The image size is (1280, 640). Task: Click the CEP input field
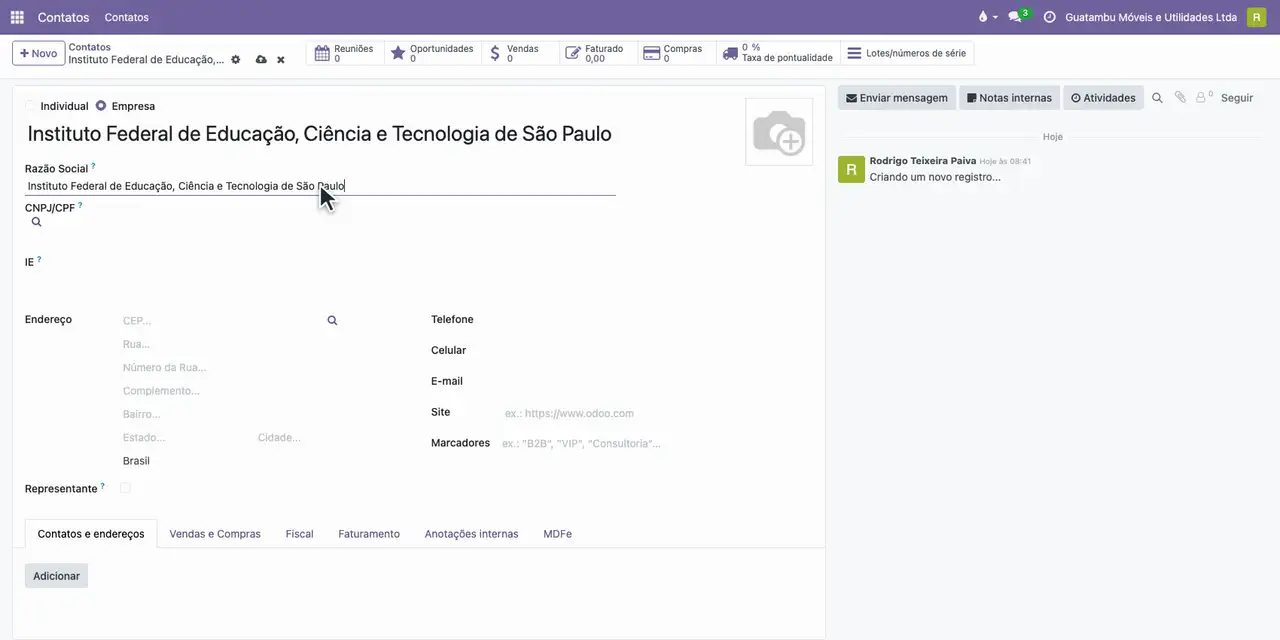(x=222, y=321)
